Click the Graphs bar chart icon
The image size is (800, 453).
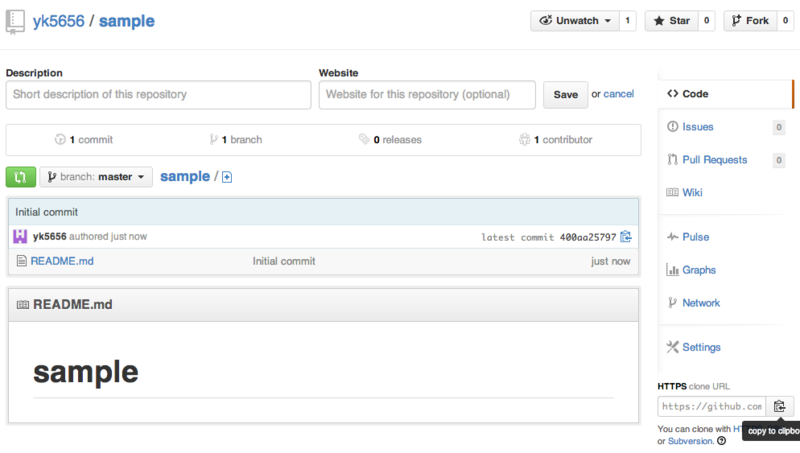point(672,270)
